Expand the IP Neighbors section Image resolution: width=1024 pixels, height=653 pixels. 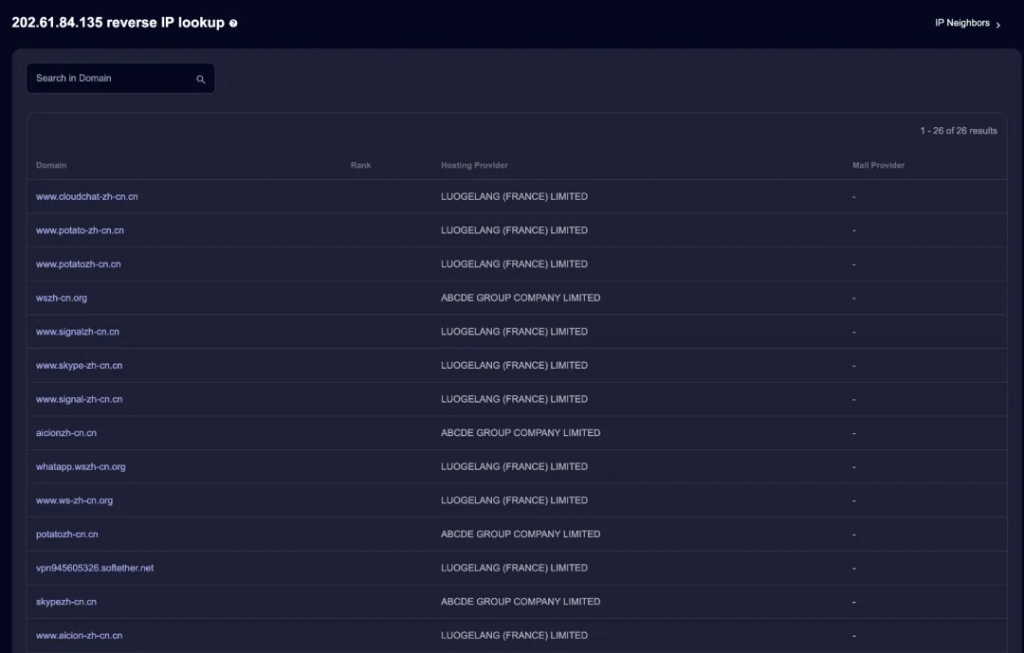tap(963, 22)
